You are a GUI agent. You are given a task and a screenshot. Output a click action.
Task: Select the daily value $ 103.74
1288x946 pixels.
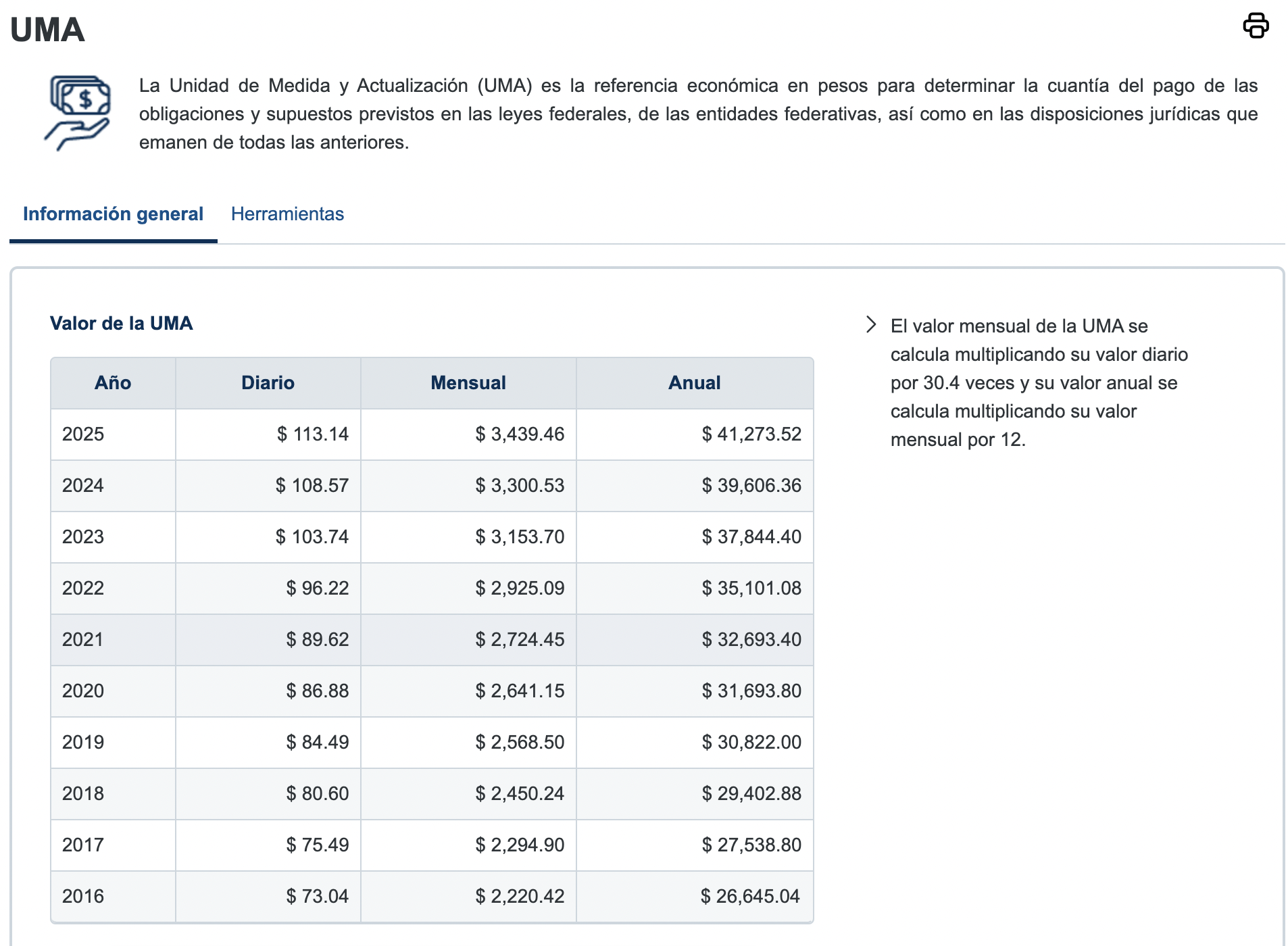click(x=312, y=537)
